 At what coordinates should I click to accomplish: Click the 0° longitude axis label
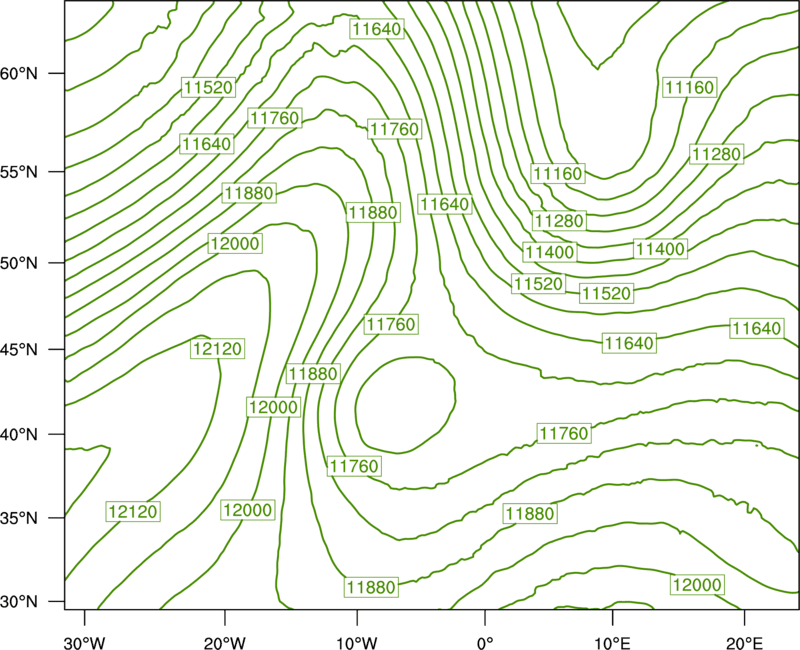485,643
